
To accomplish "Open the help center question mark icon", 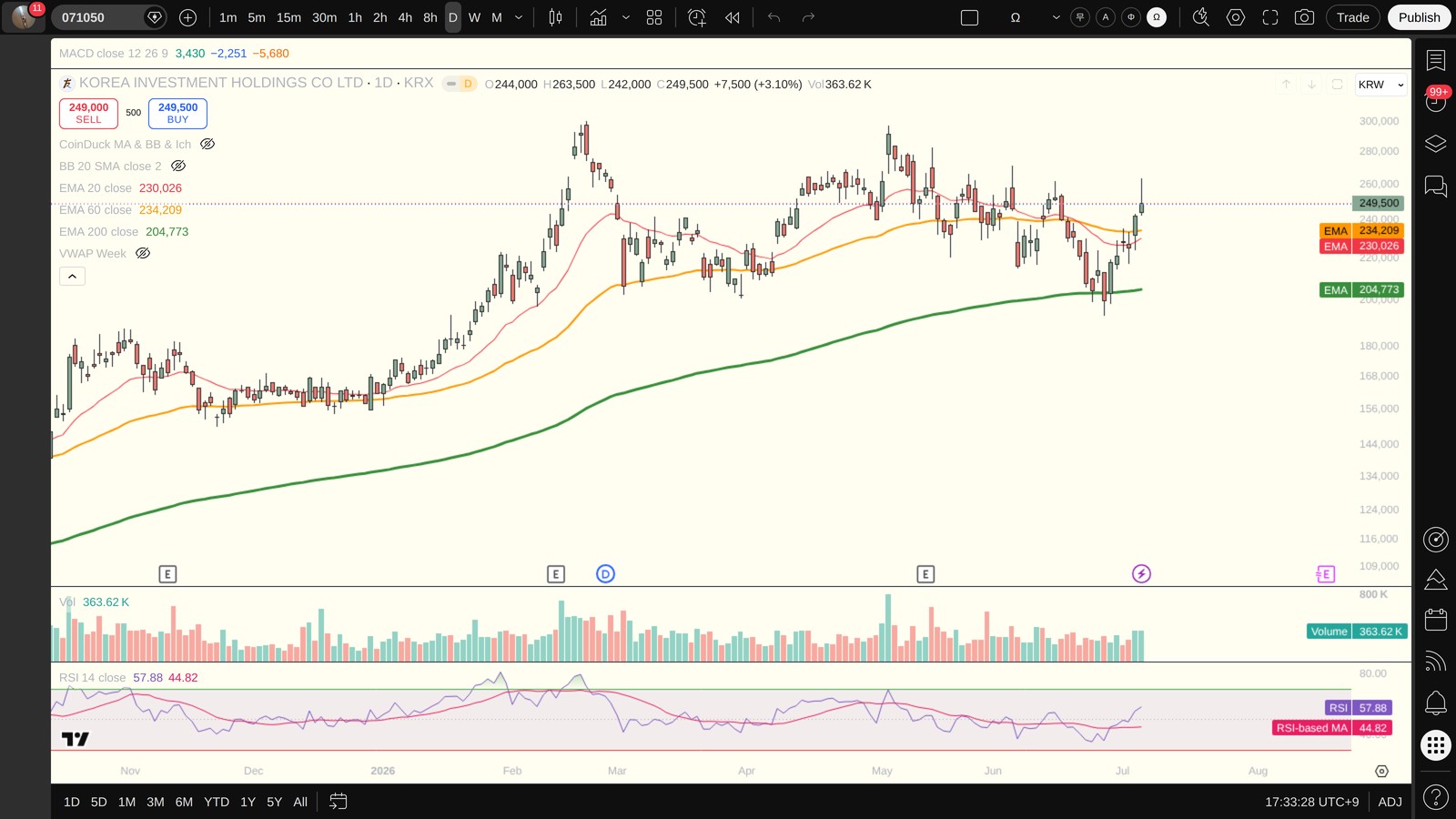I will point(1436,798).
